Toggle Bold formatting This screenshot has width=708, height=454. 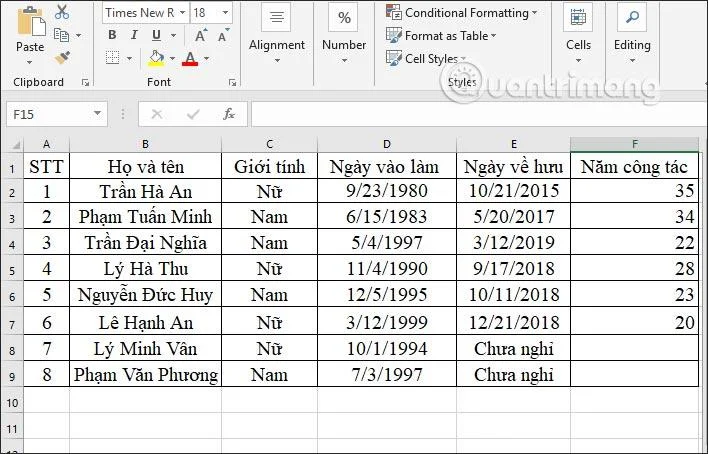tap(112, 35)
